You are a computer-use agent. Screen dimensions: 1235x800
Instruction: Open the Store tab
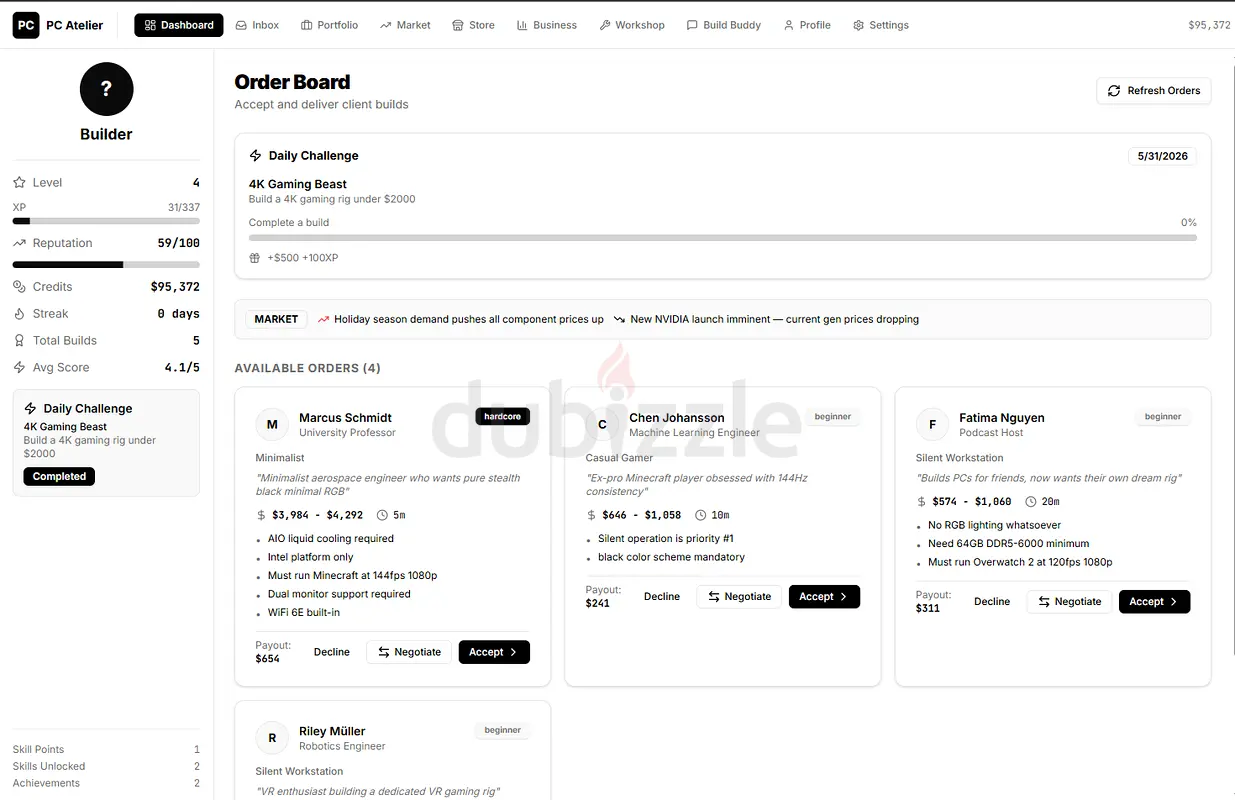[473, 25]
